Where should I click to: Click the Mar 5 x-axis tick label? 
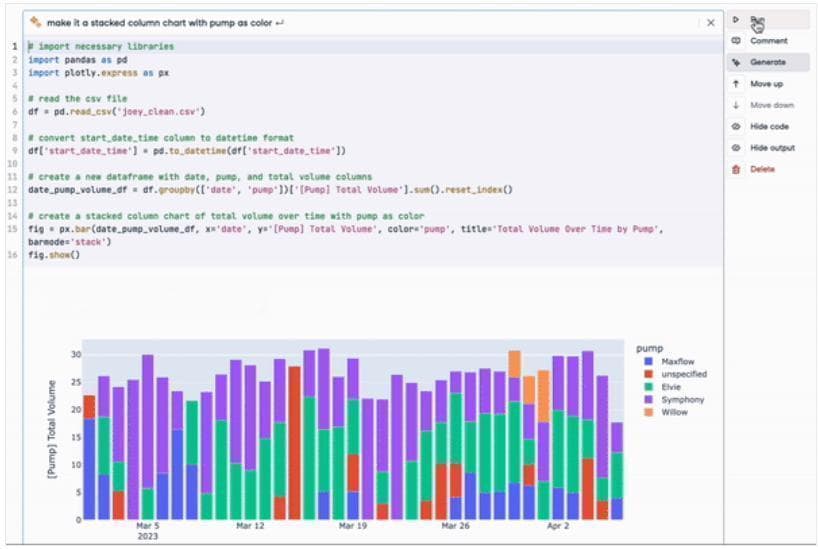click(x=148, y=526)
